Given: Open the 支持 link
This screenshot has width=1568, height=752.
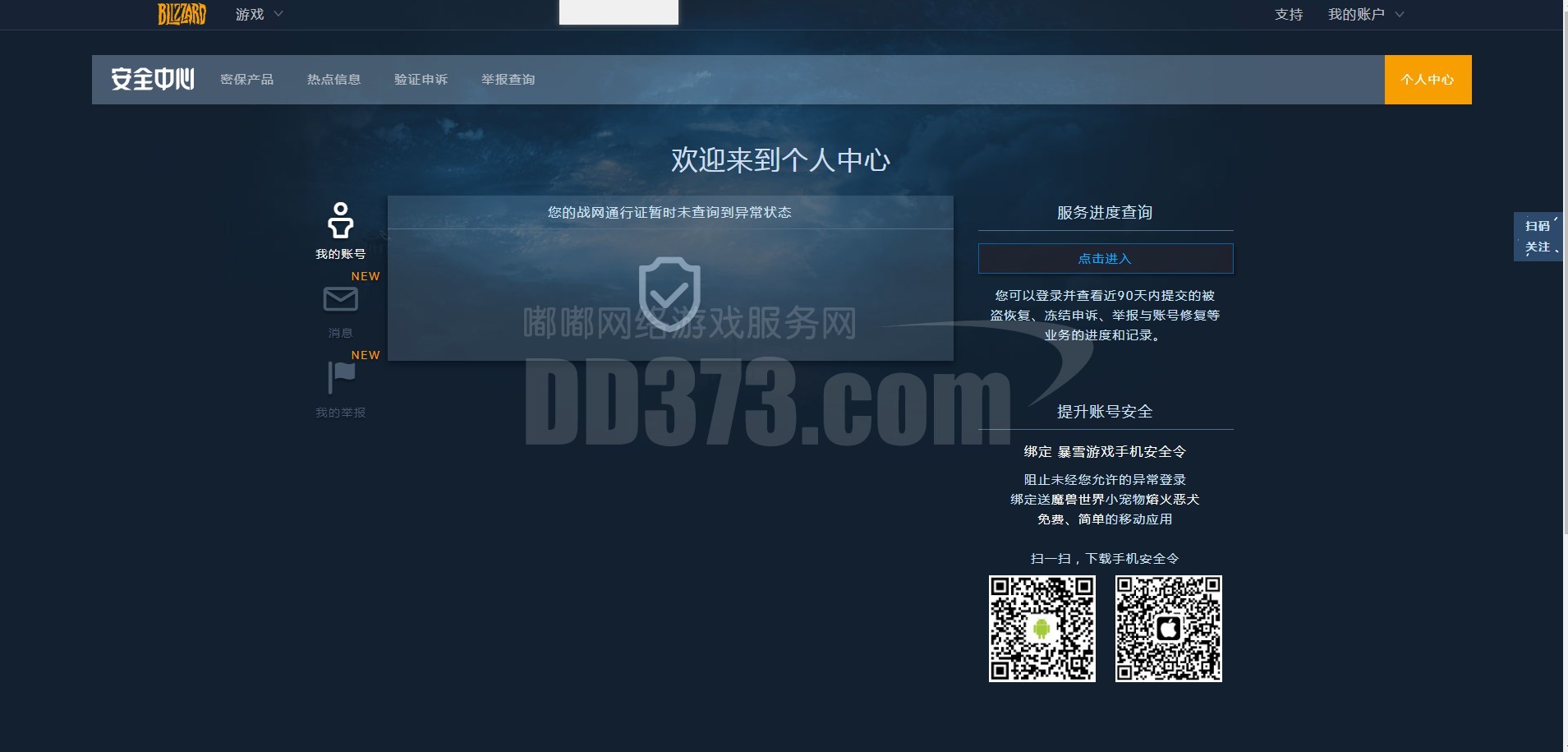Looking at the screenshot, I should click(1288, 14).
